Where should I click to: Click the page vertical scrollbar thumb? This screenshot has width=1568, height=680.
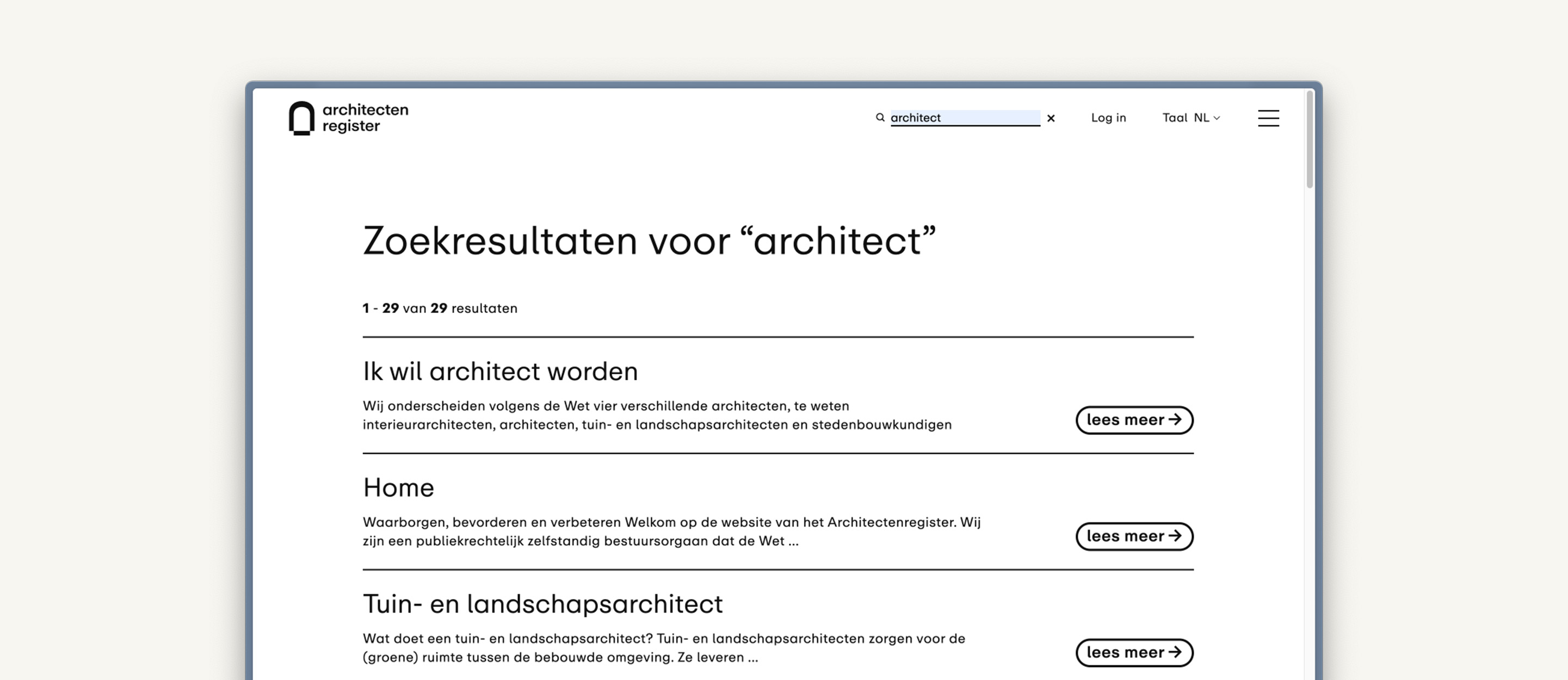(x=1310, y=139)
